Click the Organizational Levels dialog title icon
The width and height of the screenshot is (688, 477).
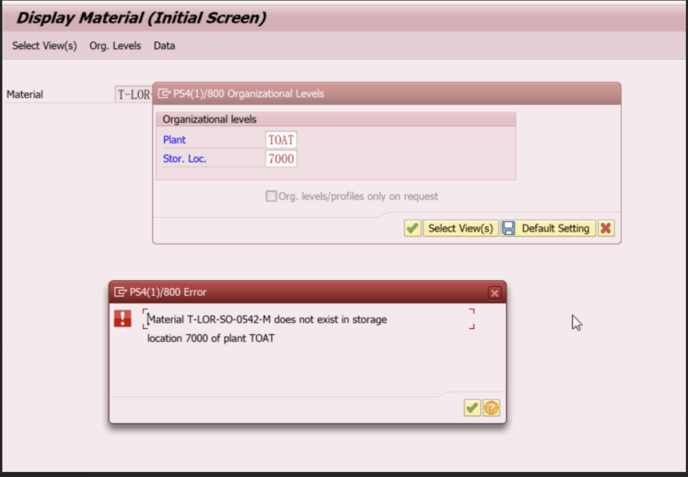pyautogui.click(x=164, y=94)
